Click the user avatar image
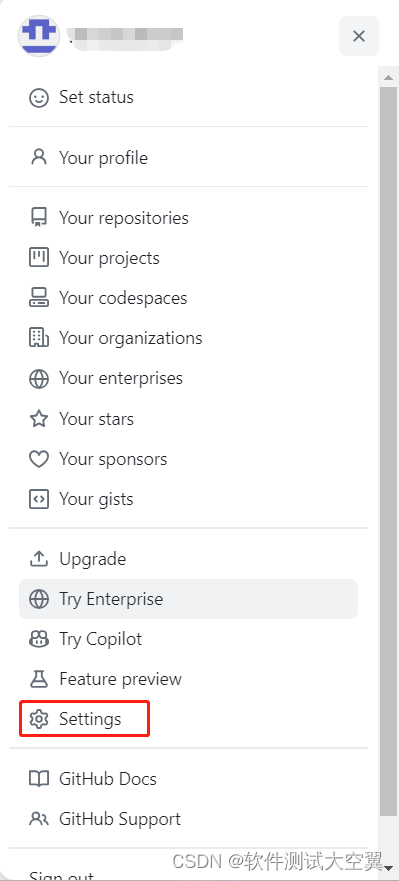The image size is (399, 881). [x=39, y=35]
